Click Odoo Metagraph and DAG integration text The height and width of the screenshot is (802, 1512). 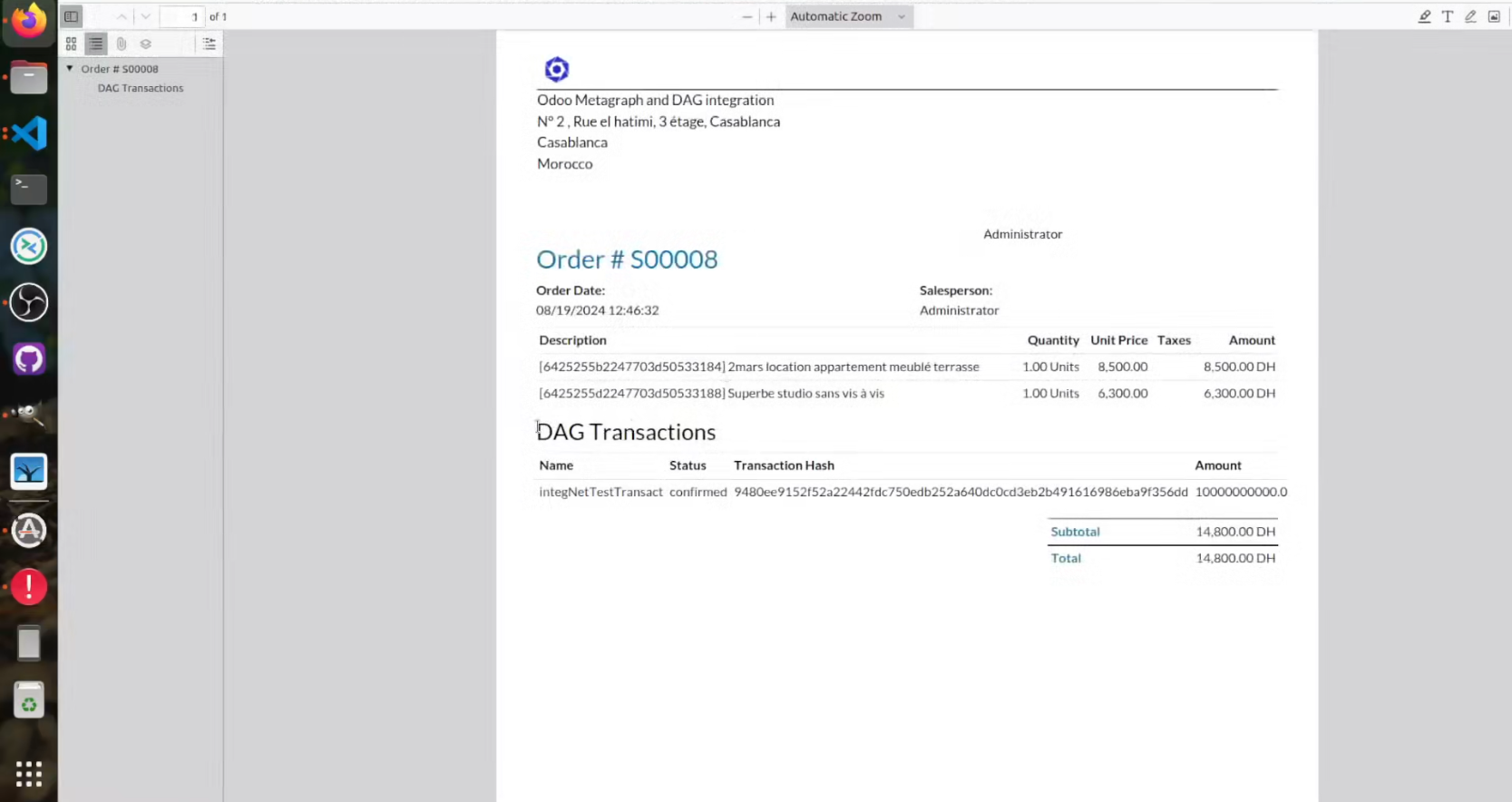coord(655,100)
